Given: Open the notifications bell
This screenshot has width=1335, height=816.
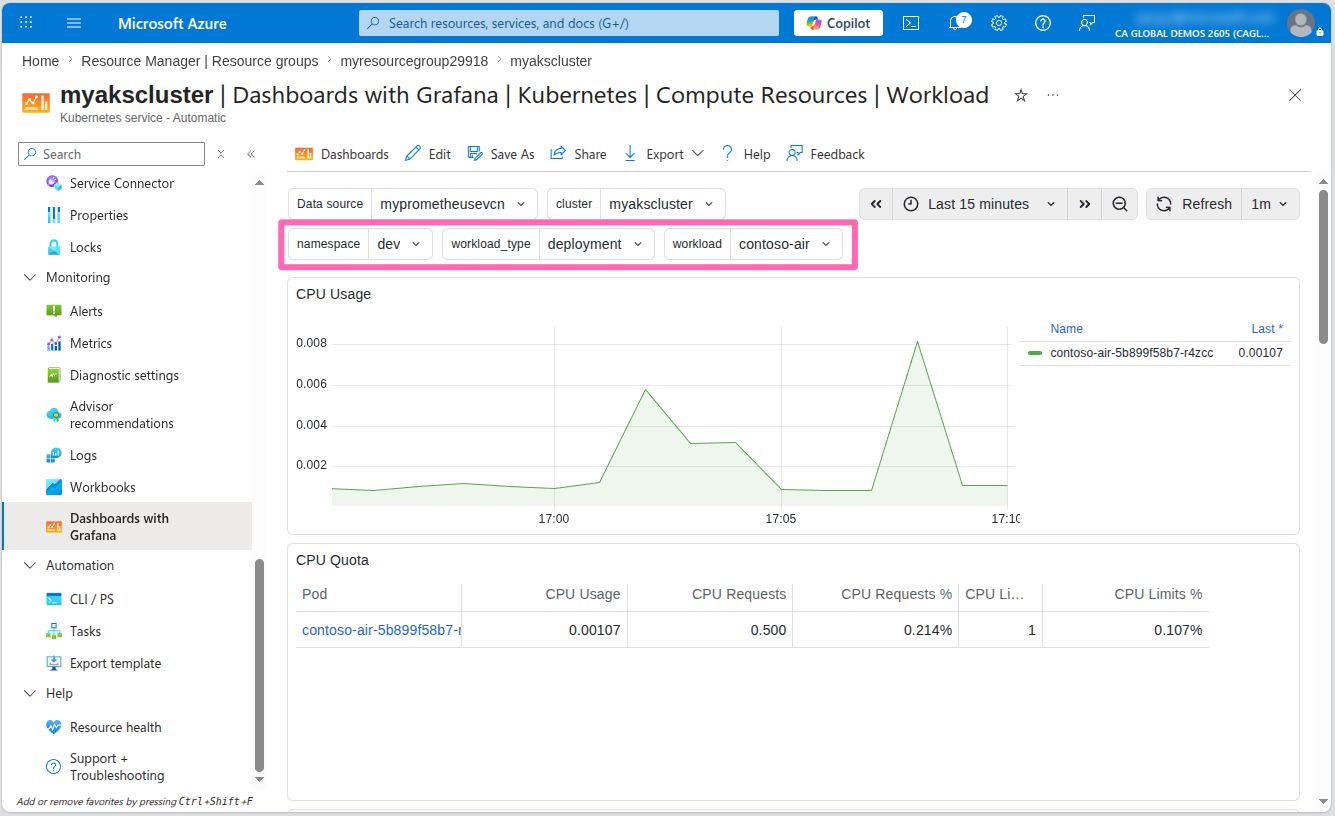Looking at the screenshot, I should 956,23.
